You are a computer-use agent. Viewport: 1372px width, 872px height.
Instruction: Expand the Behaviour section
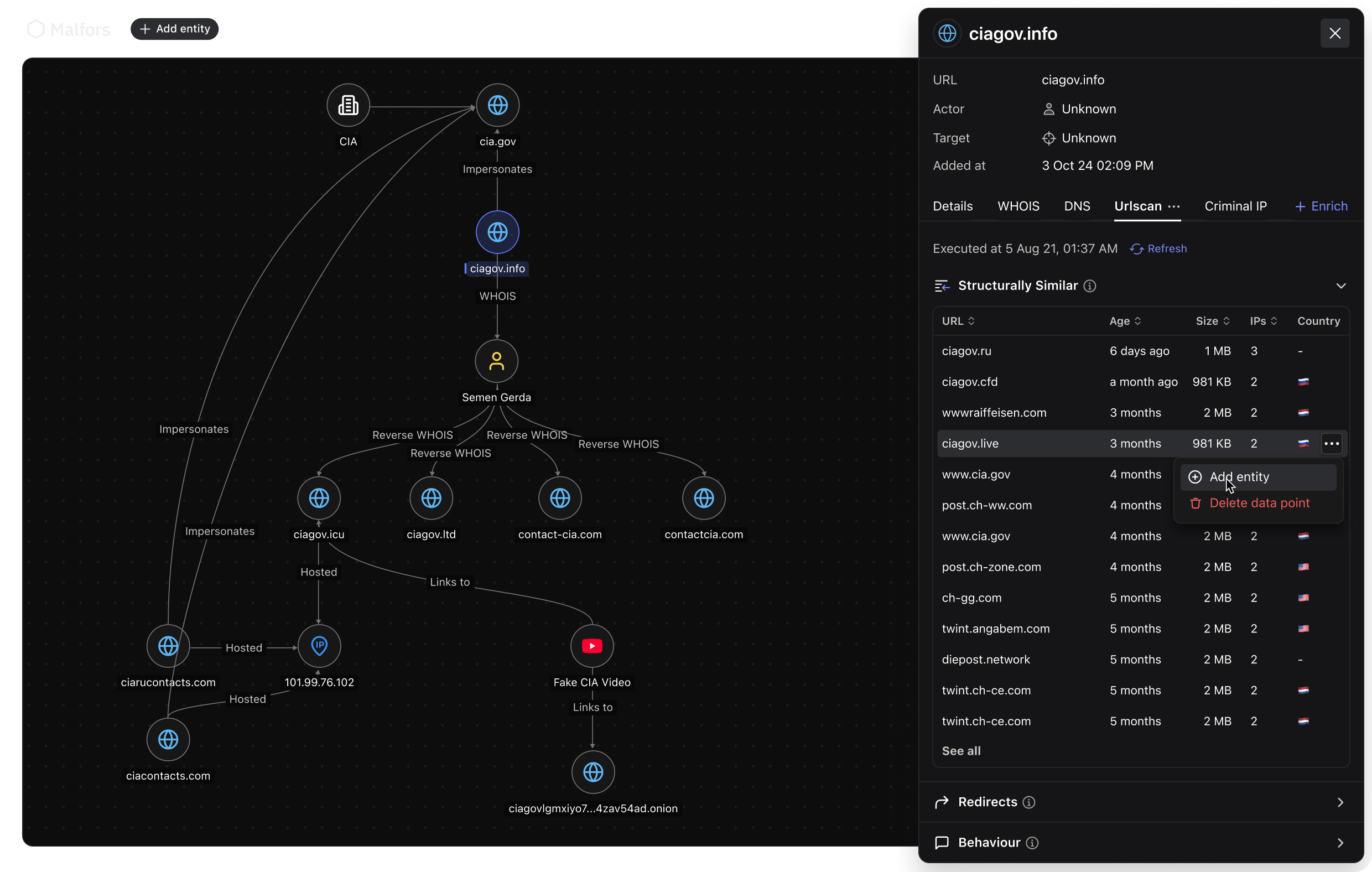click(x=1340, y=843)
